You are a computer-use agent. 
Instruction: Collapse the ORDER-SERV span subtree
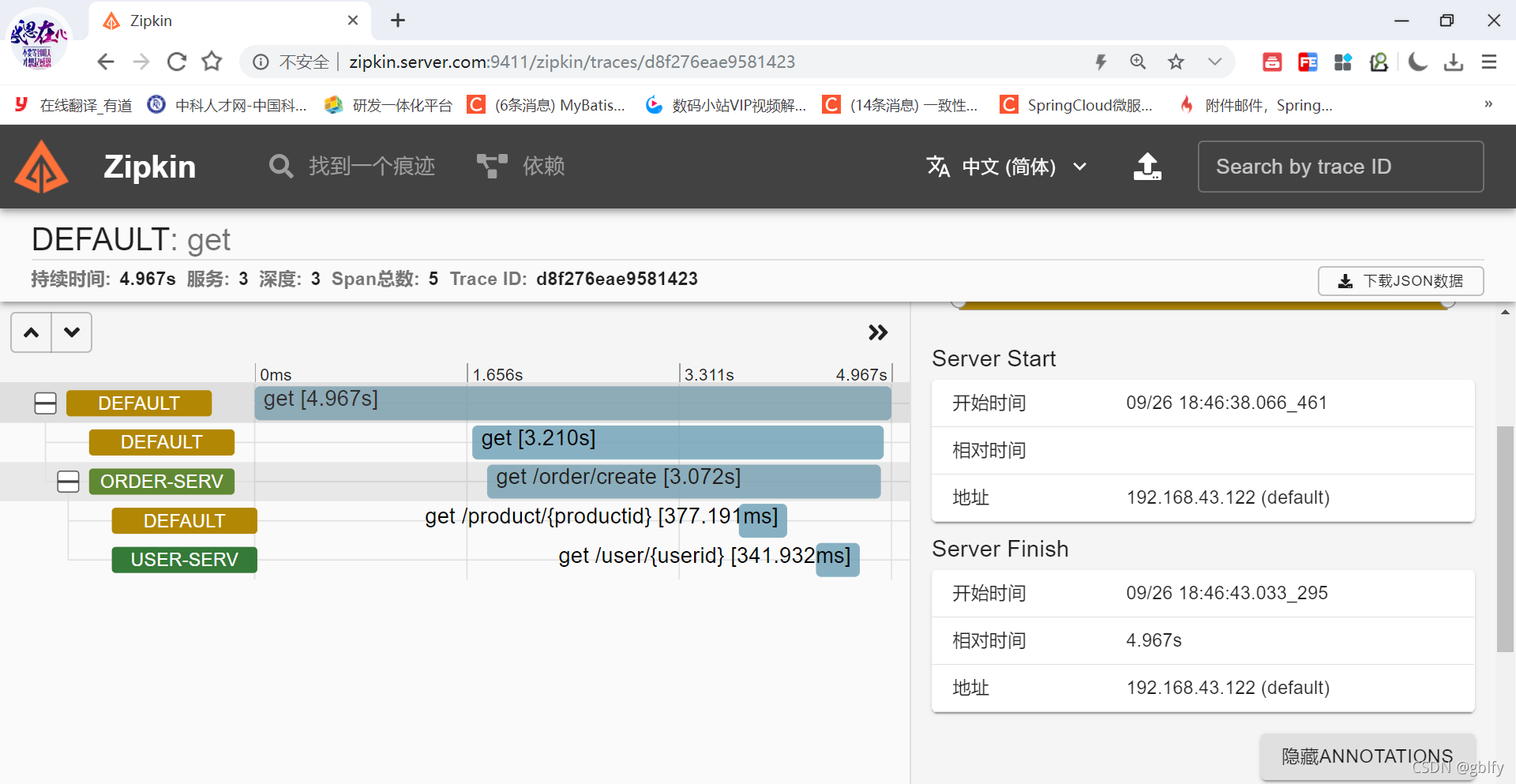pyautogui.click(x=69, y=482)
